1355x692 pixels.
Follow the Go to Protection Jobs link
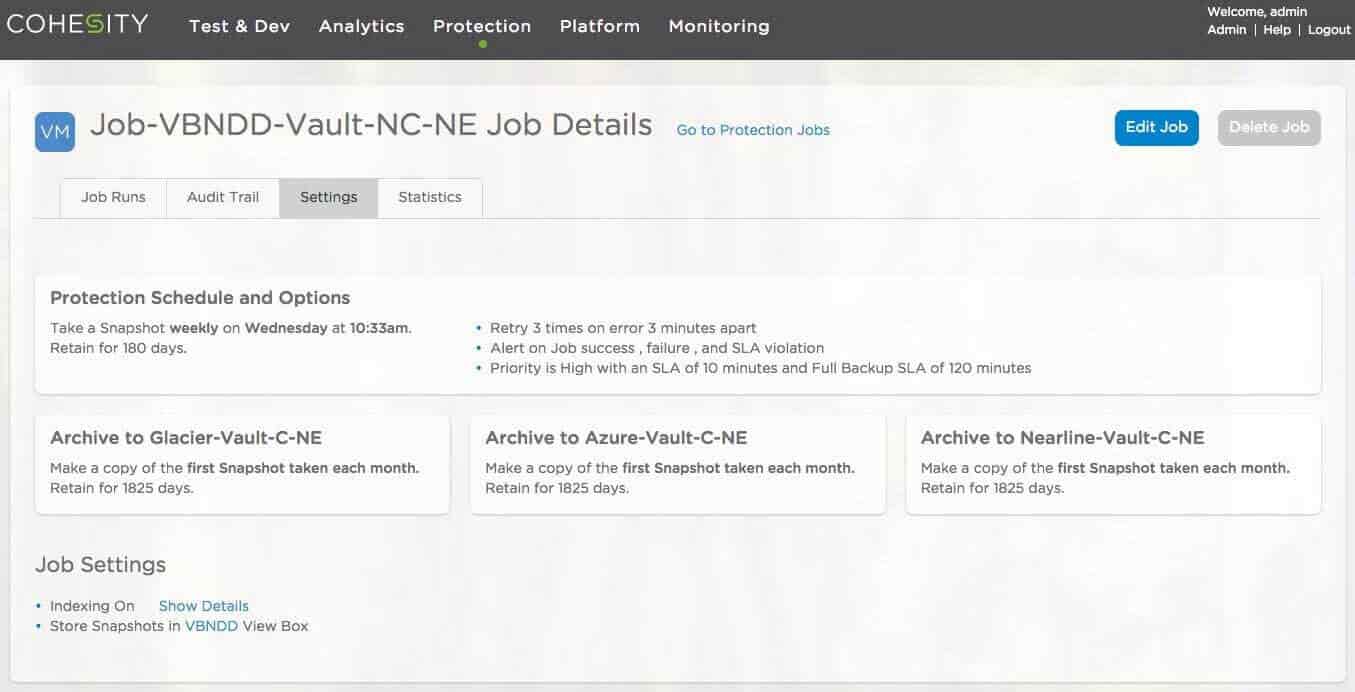tap(753, 130)
